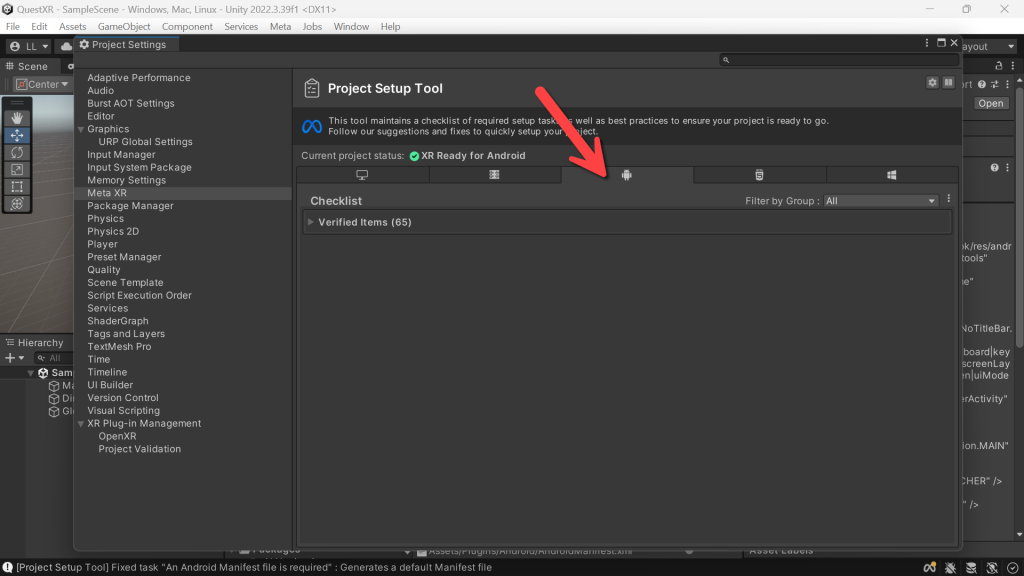Click the Project Settings search field
Screen dimensions: 1024x576
[x=839, y=59]
